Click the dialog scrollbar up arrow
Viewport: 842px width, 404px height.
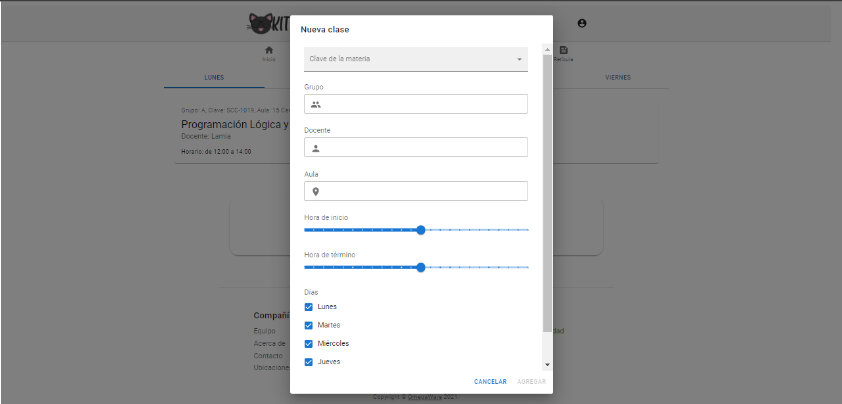(547, 50)
